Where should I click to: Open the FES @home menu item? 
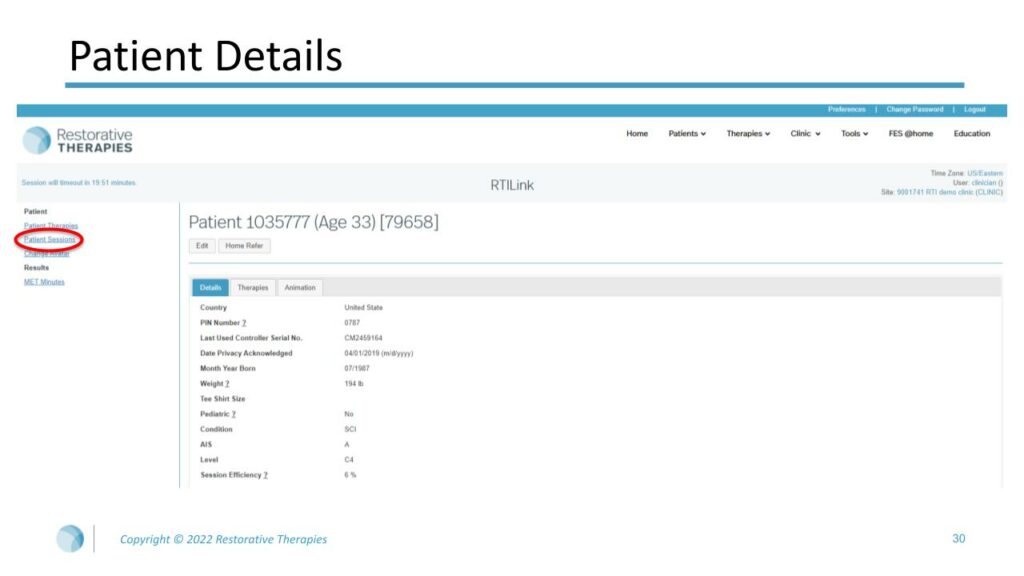click(x=911, y=134)
